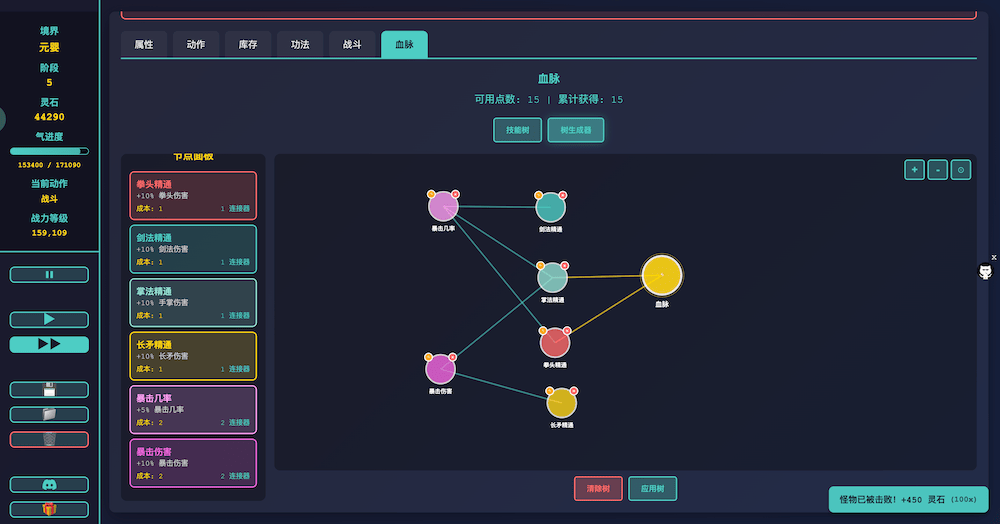Click the floppy disk save icon

tap(49, 390)
